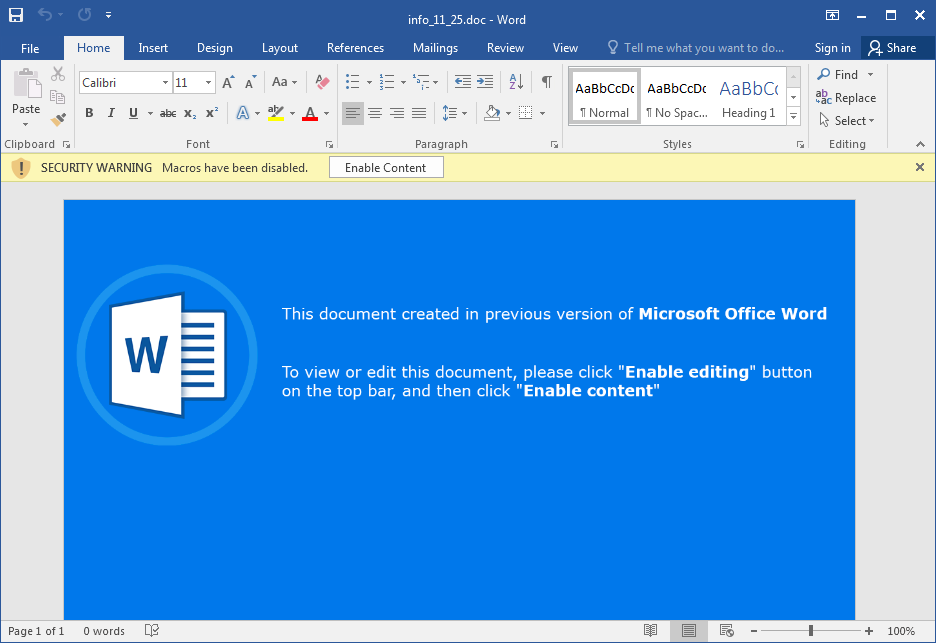Open the File menu

[30, 48]
